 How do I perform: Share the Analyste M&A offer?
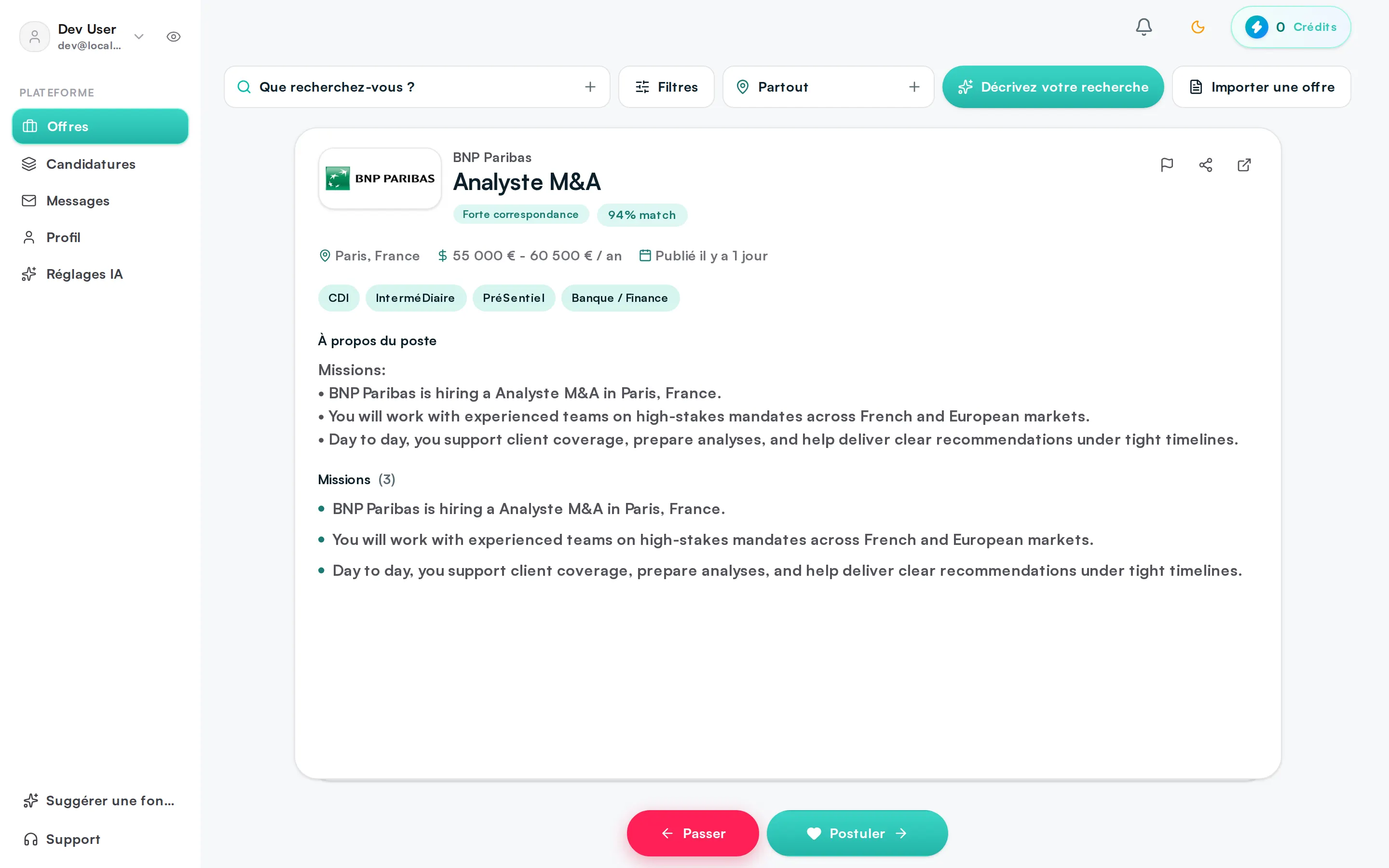click(x=1205, y=165)
